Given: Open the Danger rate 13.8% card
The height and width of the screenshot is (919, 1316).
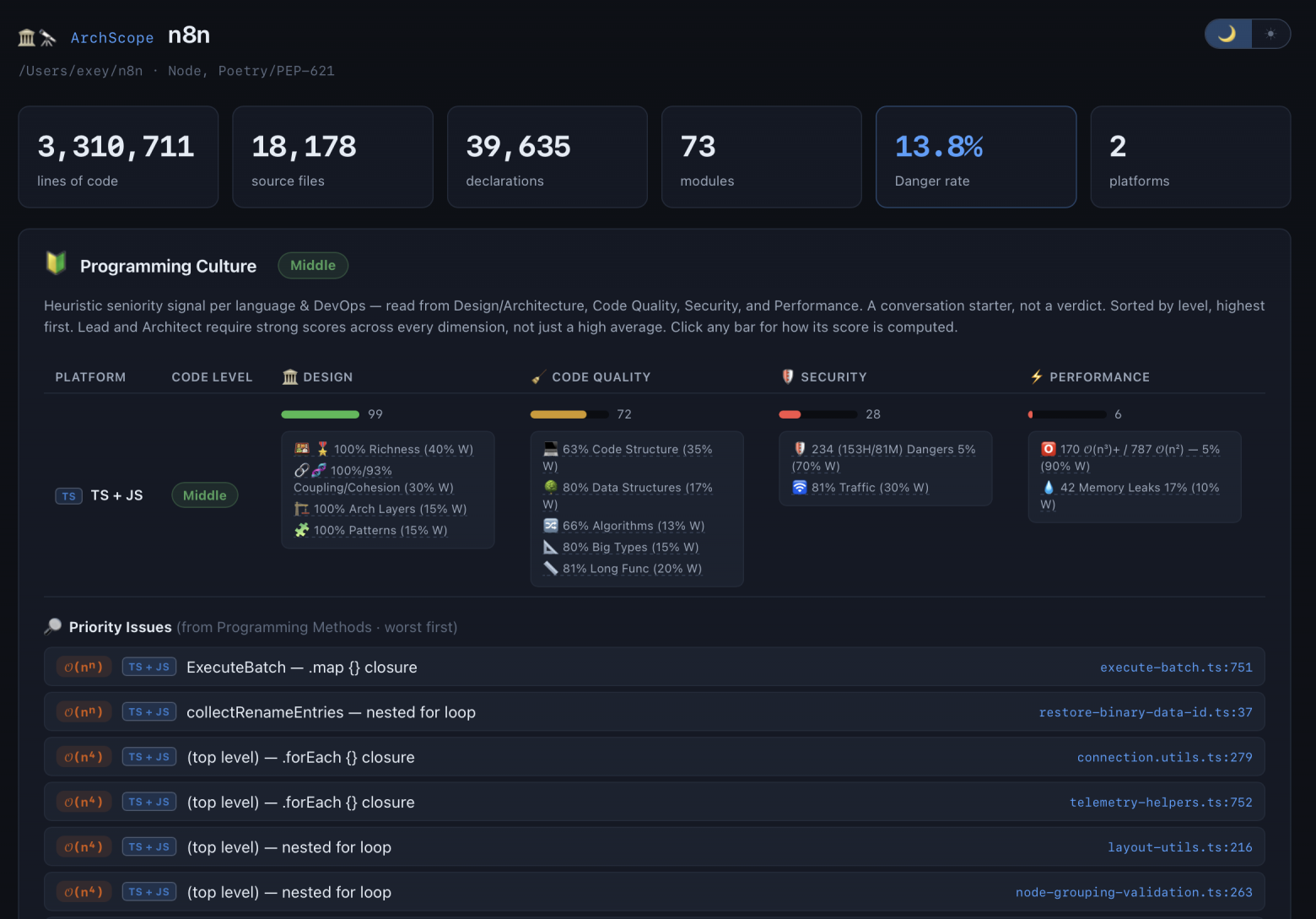Looking at the screenshot, I should pyautogui.click(x=976, y=157).
